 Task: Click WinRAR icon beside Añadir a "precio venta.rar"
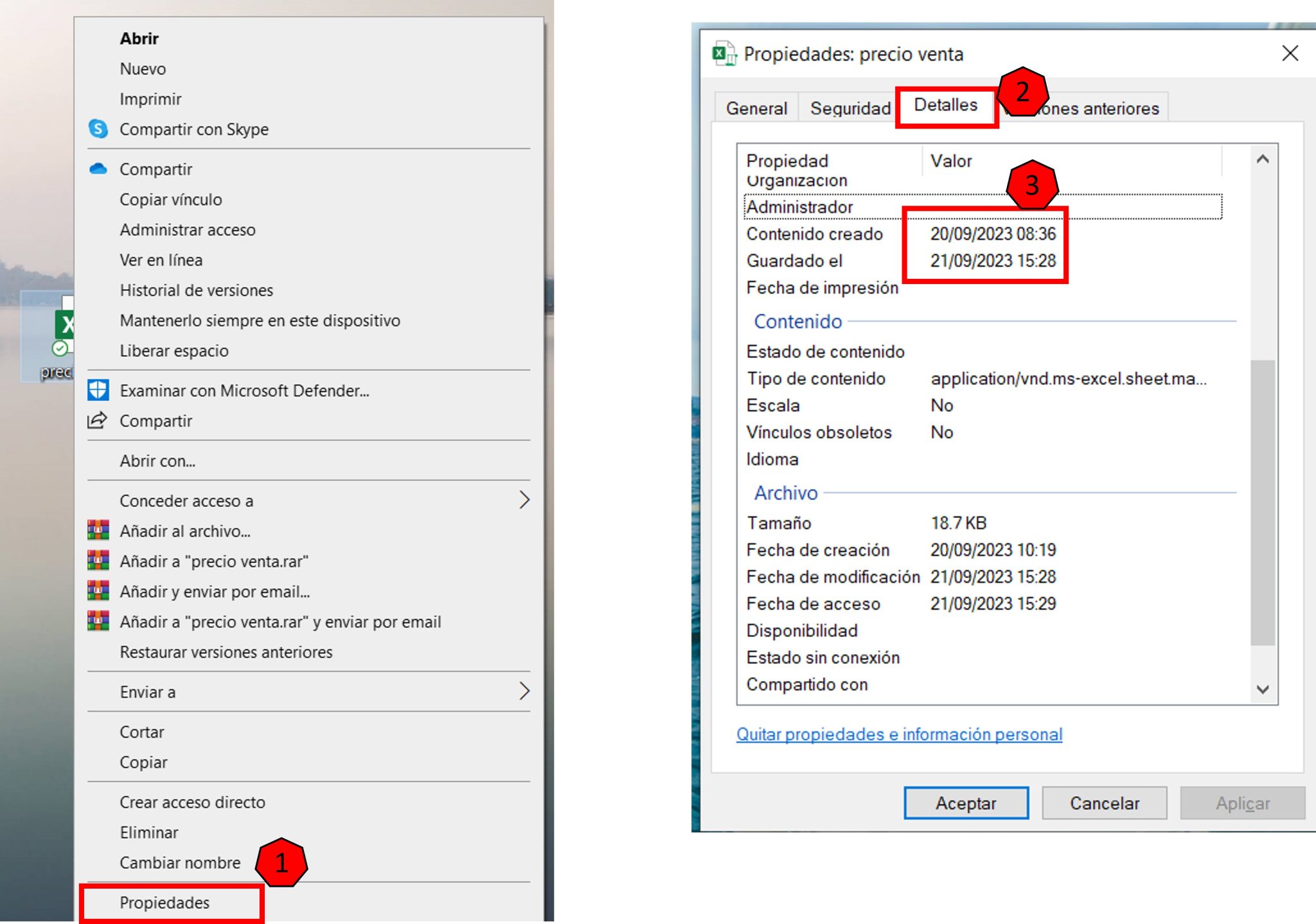pos(98,560)
